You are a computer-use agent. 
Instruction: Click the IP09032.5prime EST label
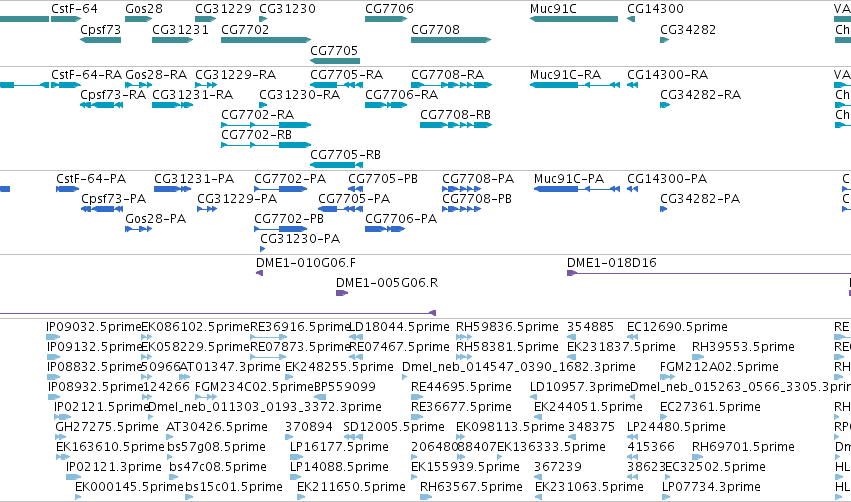(x=94, y=327)
